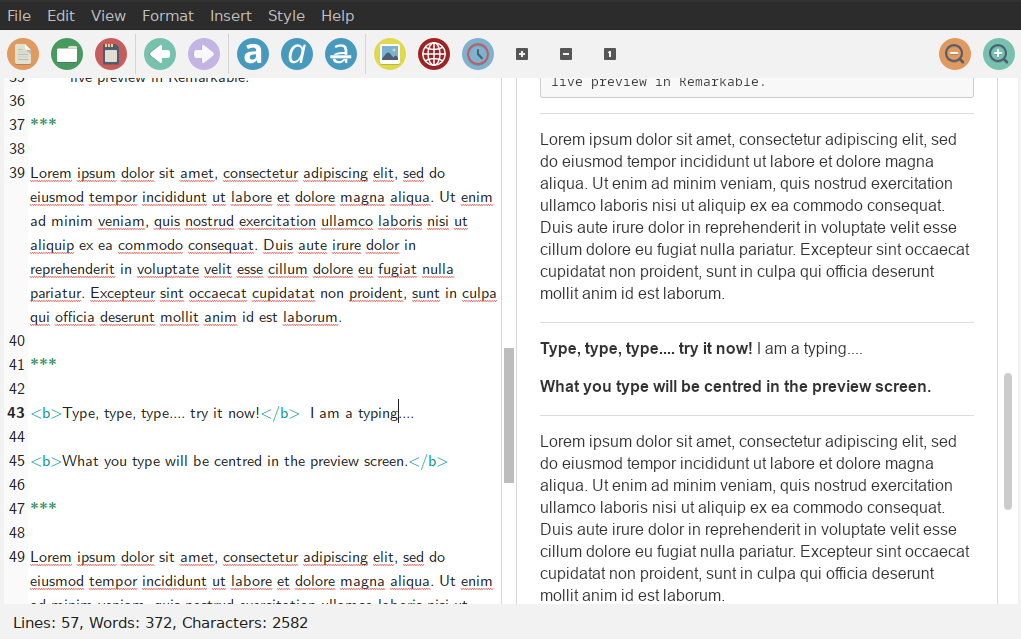The height and width of the screenshot is (639, 1021).
Task: Click the small plus toolbar button
Action: coord(521,54)
